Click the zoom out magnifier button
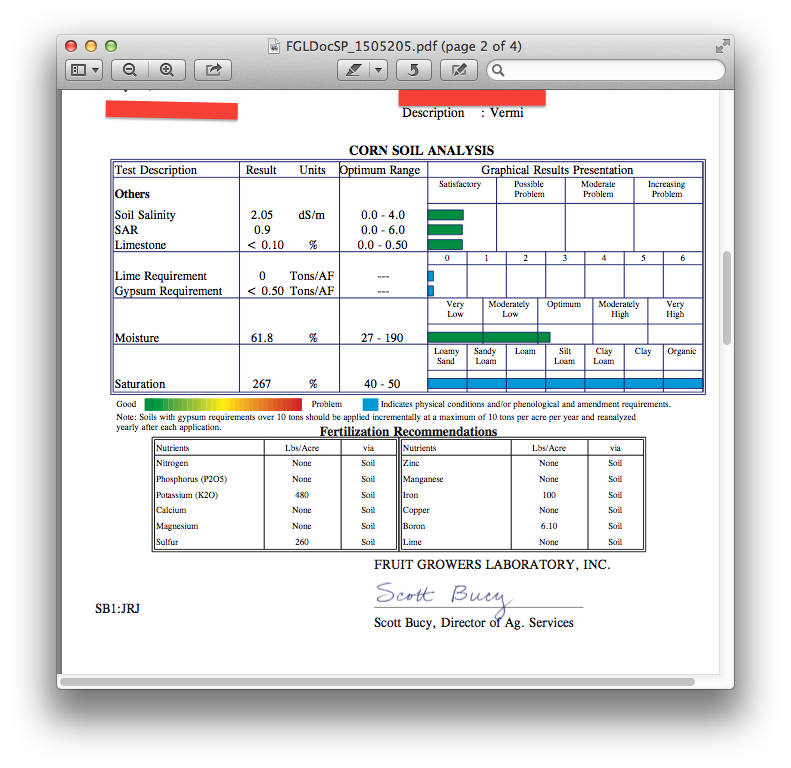The height and width of the screenshot is (768, 791). pyautogui.click(x=130, y=70)
